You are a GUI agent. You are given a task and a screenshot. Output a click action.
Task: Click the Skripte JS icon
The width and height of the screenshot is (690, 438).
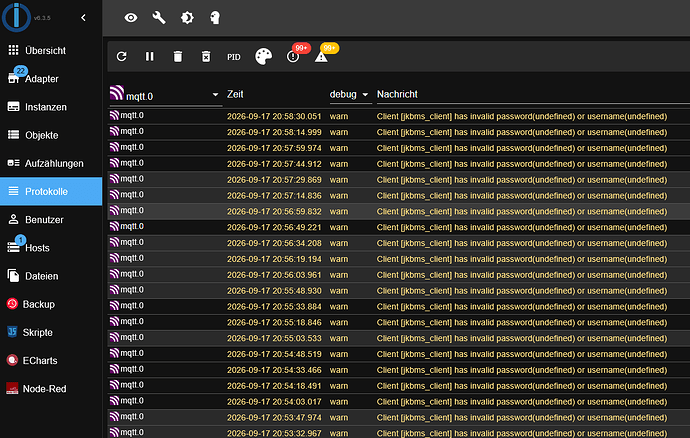[x=12, y=331]
